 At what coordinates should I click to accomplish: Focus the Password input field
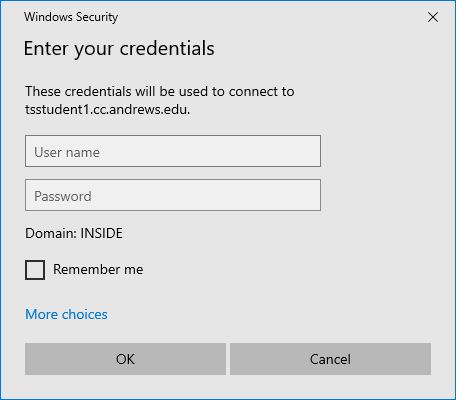coord(173,195)
